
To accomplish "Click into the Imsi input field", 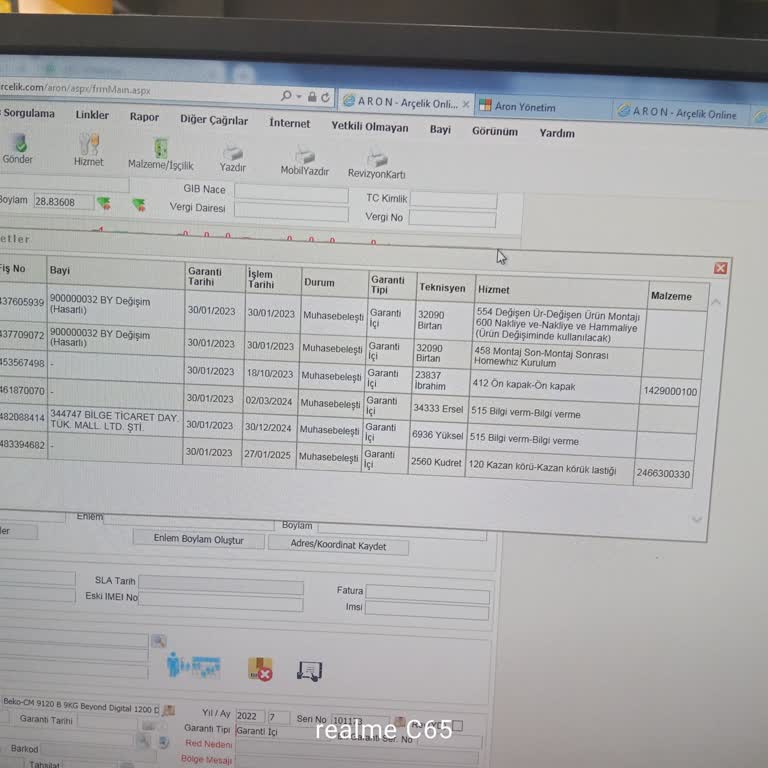I will pos(427,610).
